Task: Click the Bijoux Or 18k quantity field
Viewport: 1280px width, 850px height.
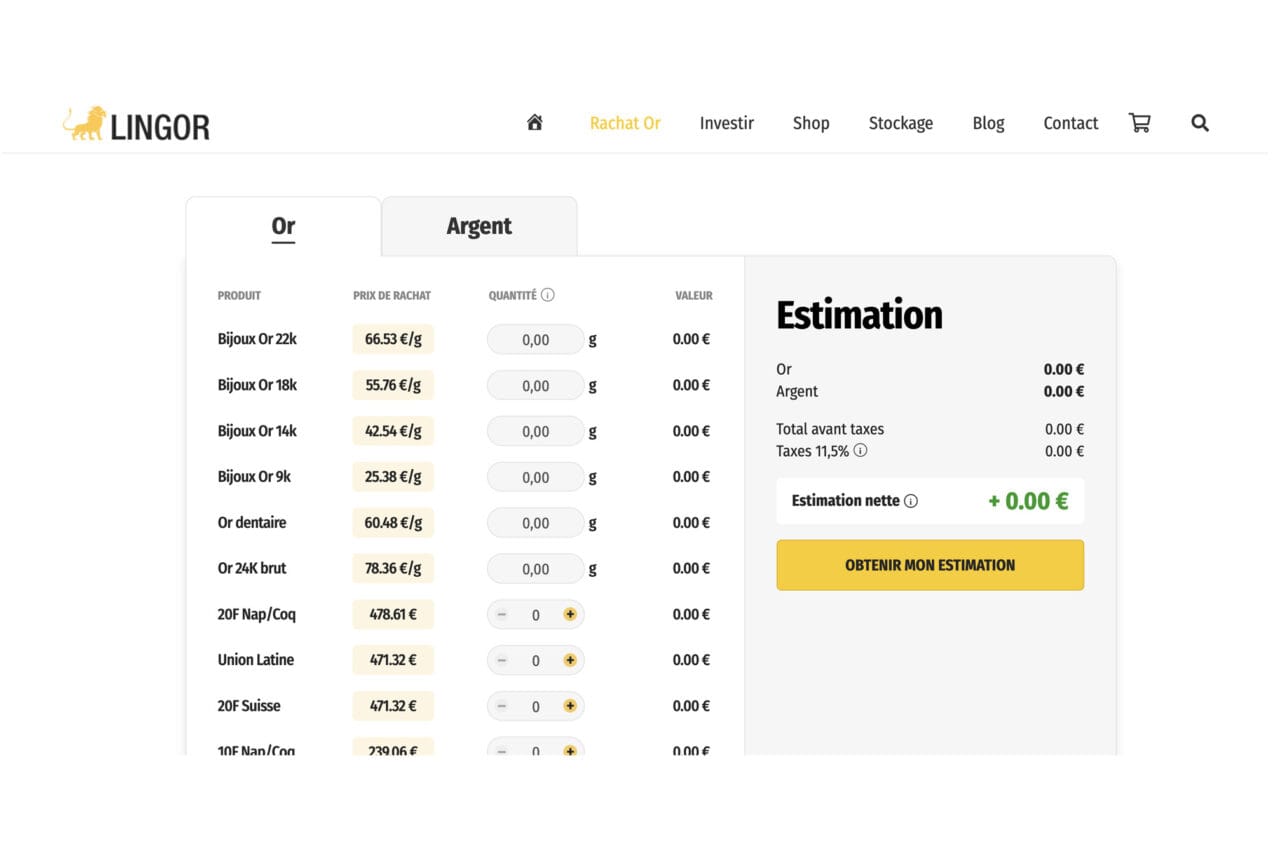Action: (535, 386)
